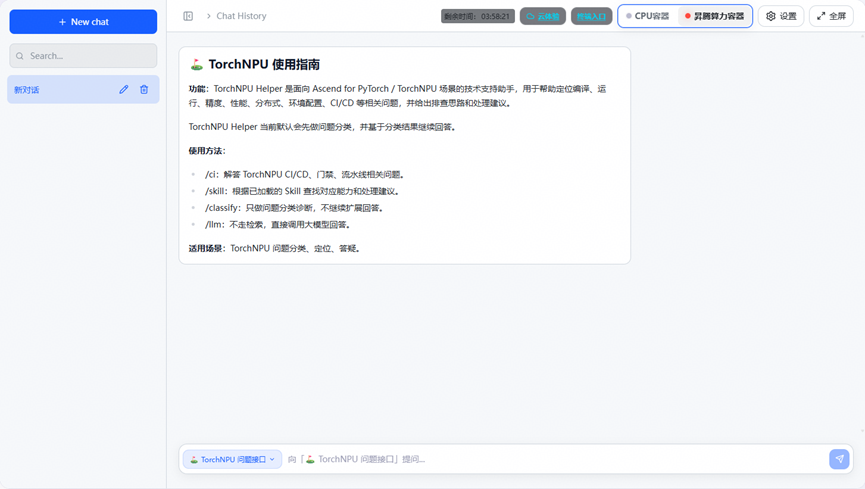This screenshot has width=865, height=489.
Task: Focus the Search chats field
Action: (83, 56)
